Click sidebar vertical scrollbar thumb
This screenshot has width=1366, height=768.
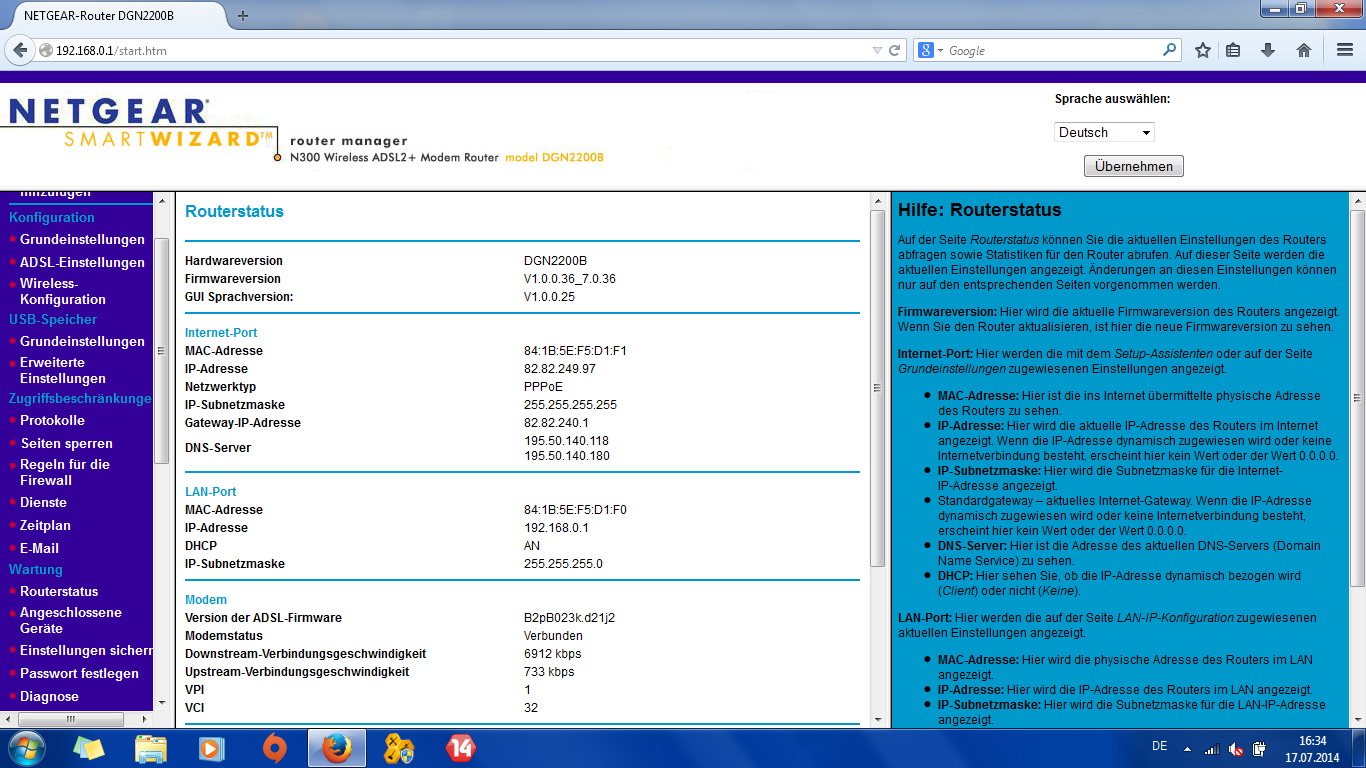162,351
